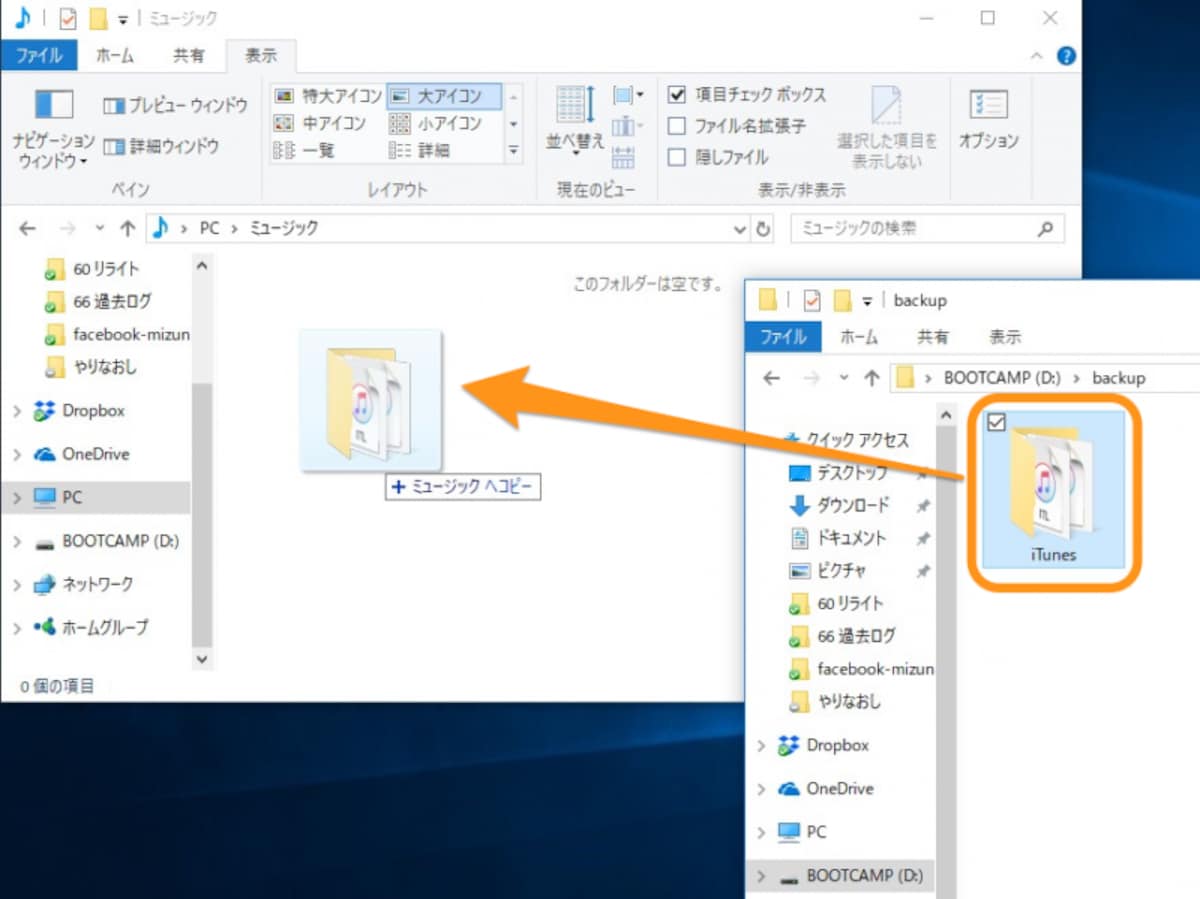Click backup breadcrumb in backup address bar
The height and width of the screenshot is (899, 1200).
[x=1118, y=378]
